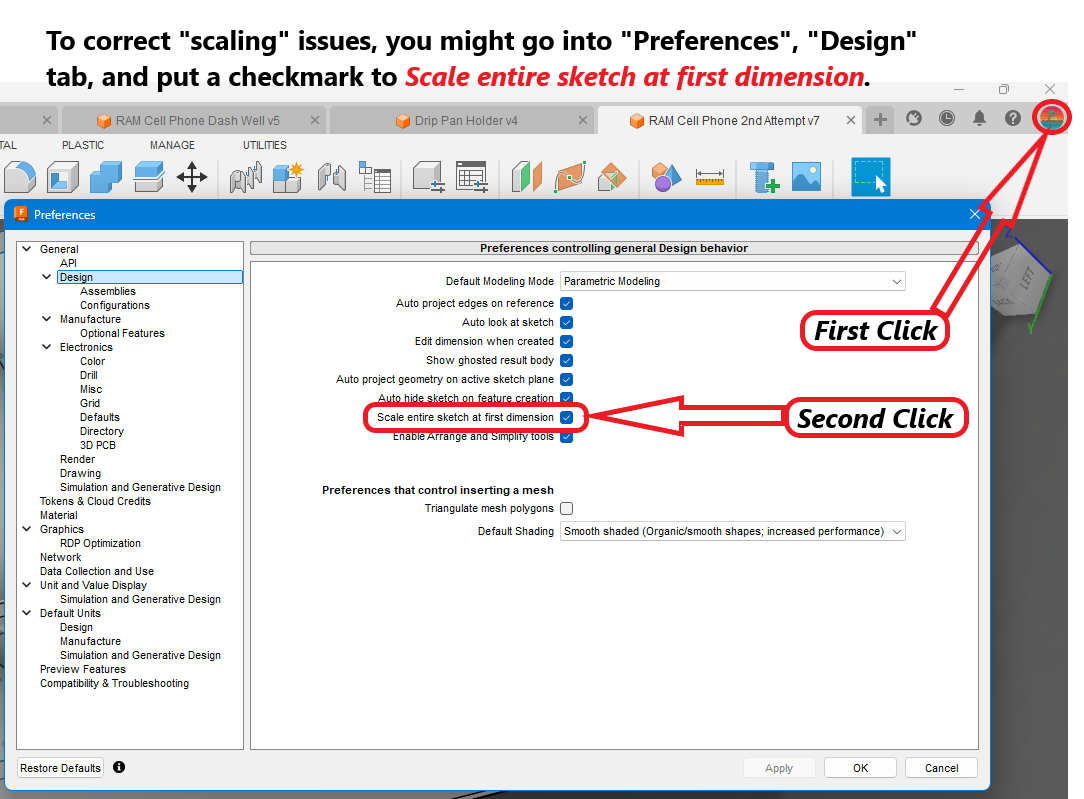Image resolution: width=1084 pixels, height=799 pixels.
Task: Open the Measure ruler tool
Action: click(710, 178)
